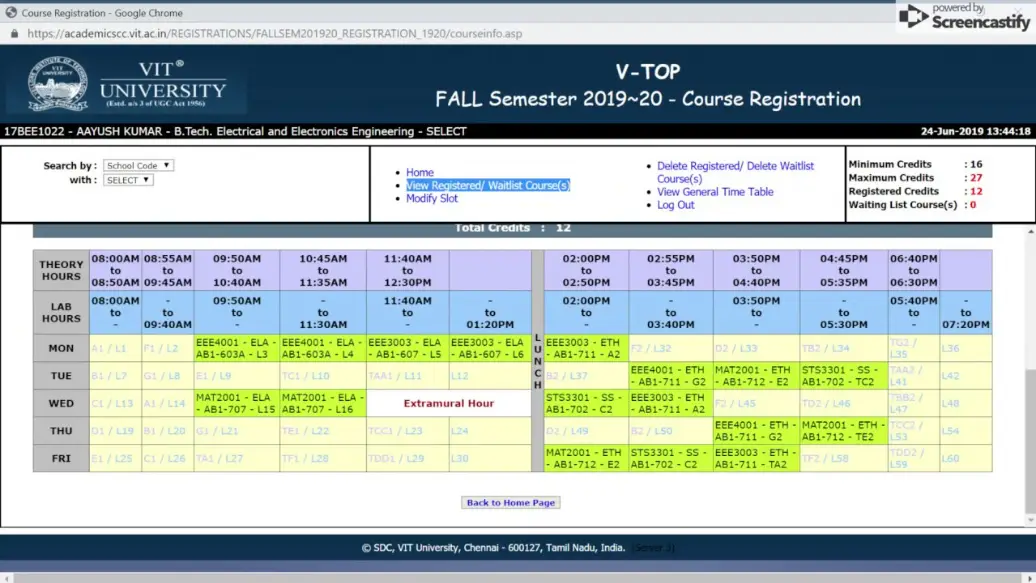This screenshot has width=1036, height=583.
Task: Click Tuesday cell 'STS3301 - SS - AB1-702 - TC2'
Action: 844,375
